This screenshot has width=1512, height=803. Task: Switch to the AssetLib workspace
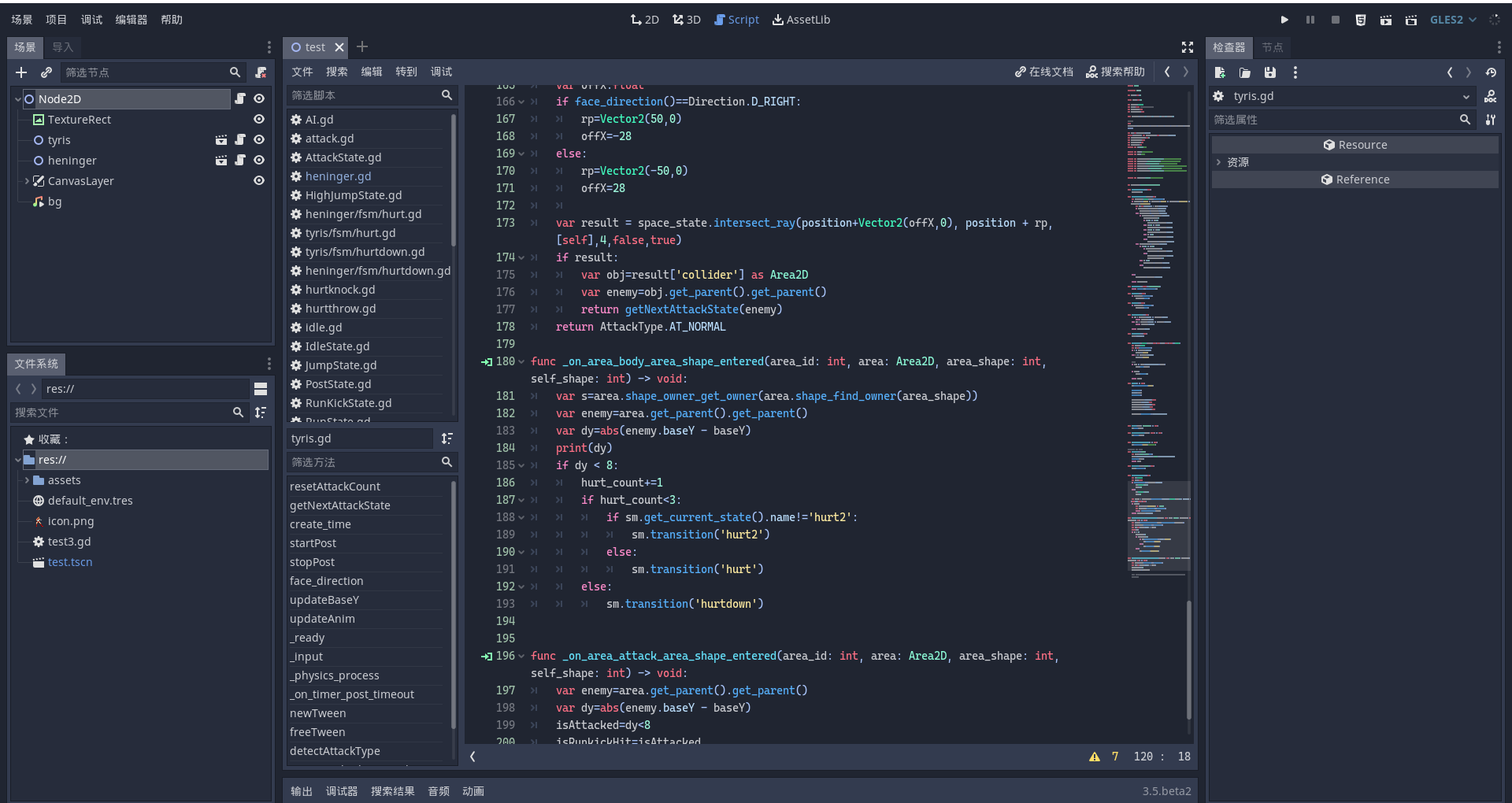coord(801,20)
